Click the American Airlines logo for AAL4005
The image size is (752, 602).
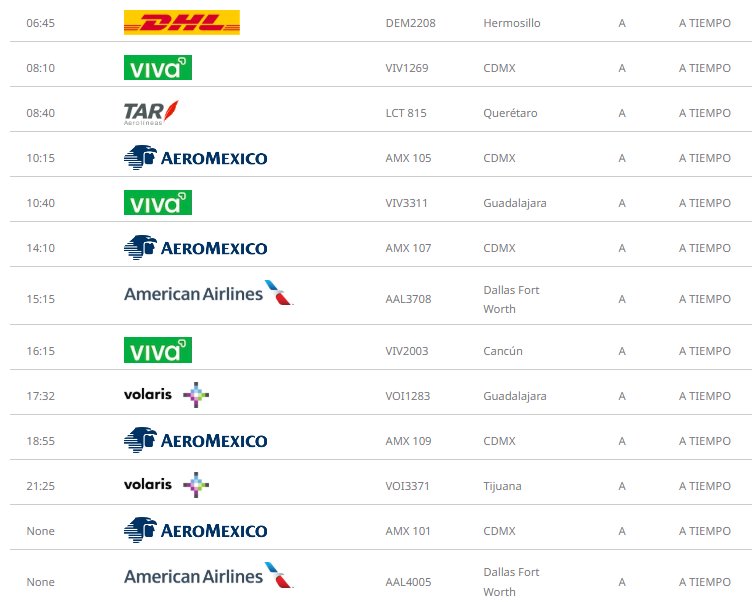tap(209, 576)
